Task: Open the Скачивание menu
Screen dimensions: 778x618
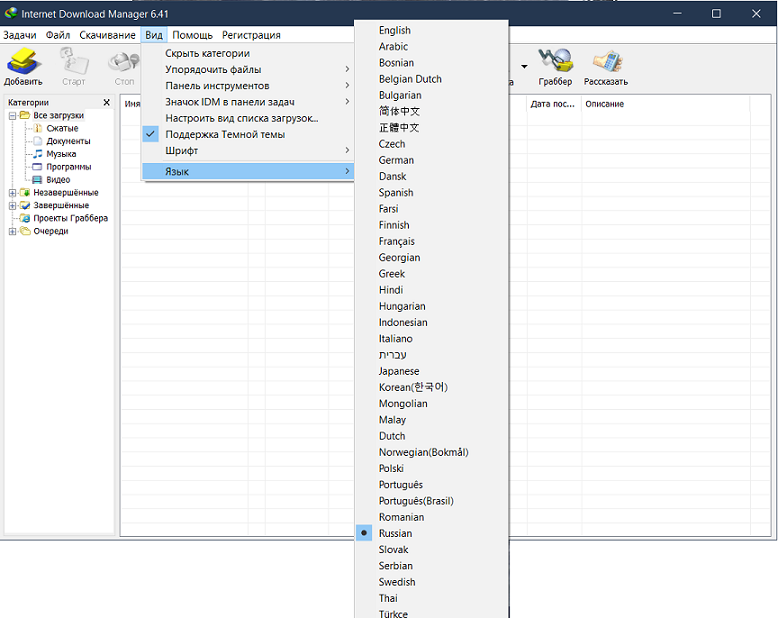Action: pos(107,35)
